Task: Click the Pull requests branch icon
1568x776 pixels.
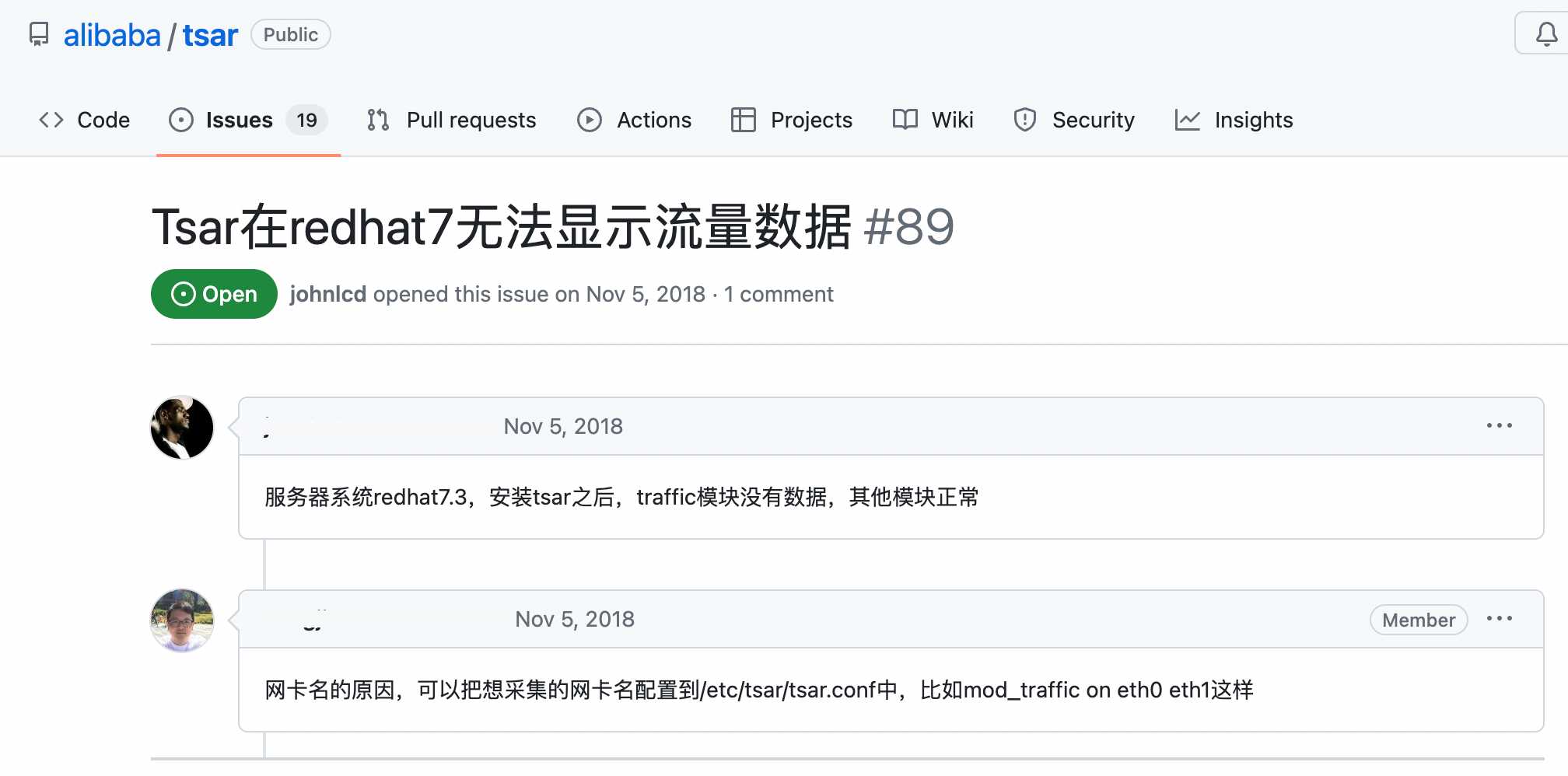Action: 378,120
